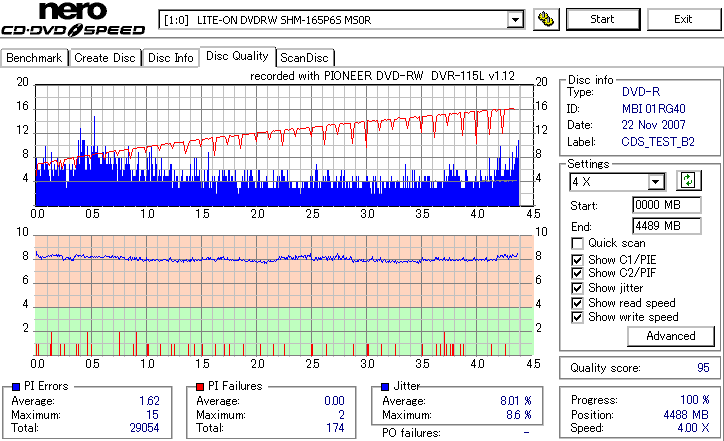Disable Show read speed checkbox

(x=577, y=303)
